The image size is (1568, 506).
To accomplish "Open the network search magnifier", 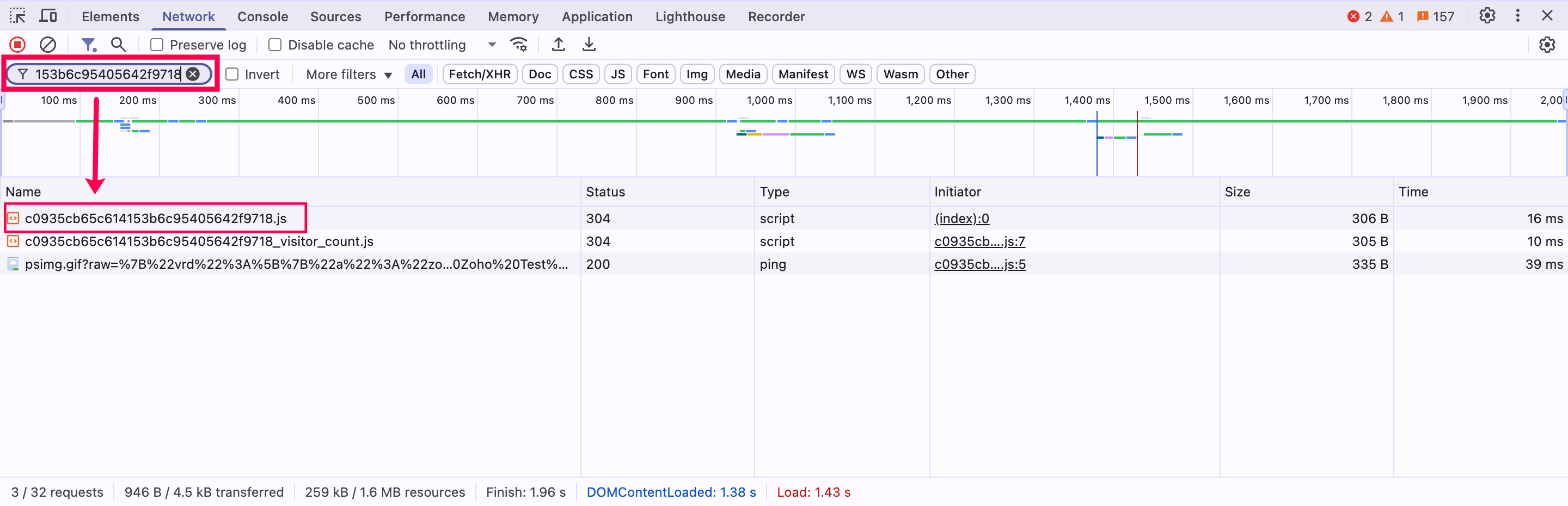I will point(118,45).
